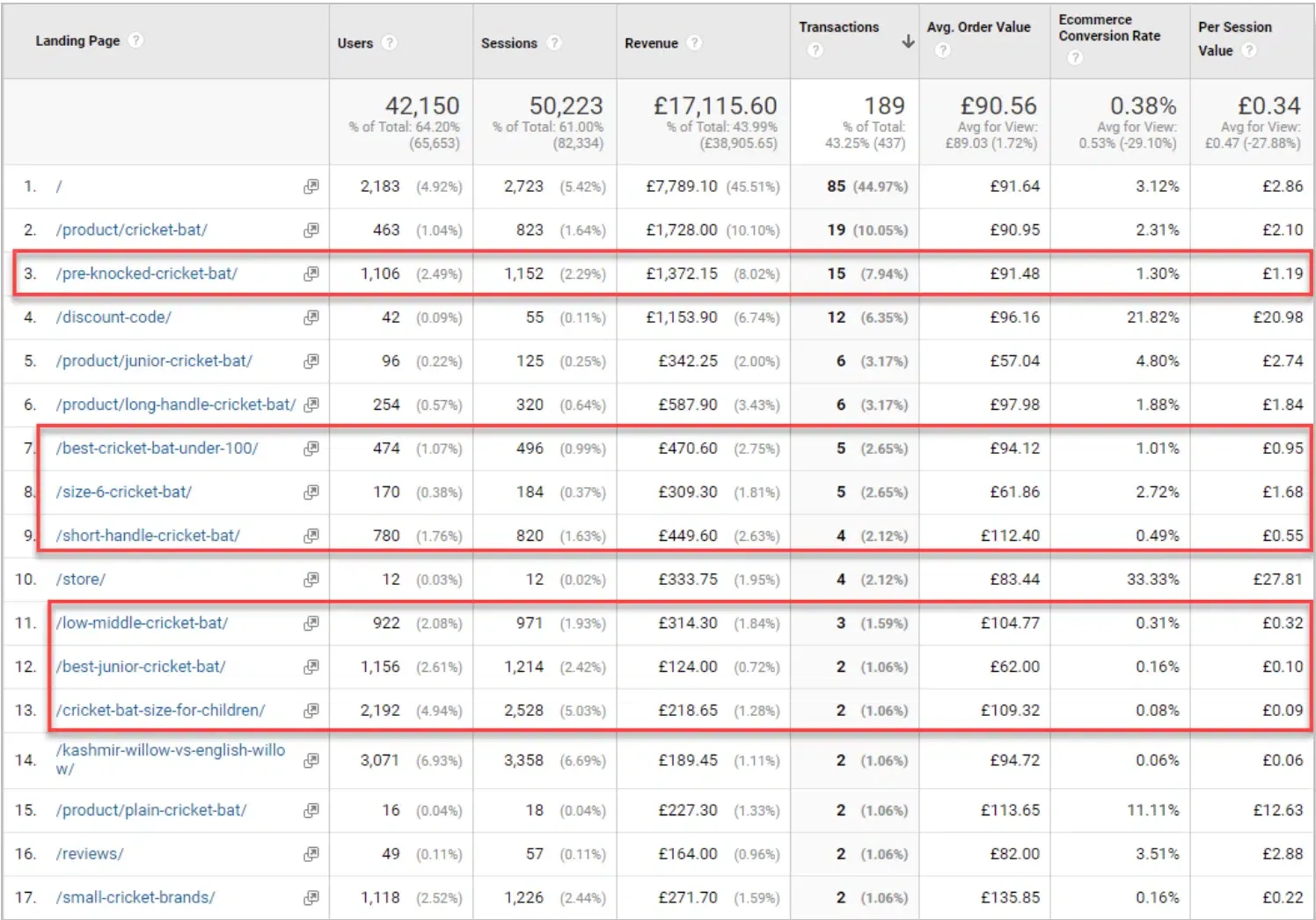The width and height of the screenshot is (1316, 920).
Task: Select homepage revenue £7,789.10
Action: 681,186
